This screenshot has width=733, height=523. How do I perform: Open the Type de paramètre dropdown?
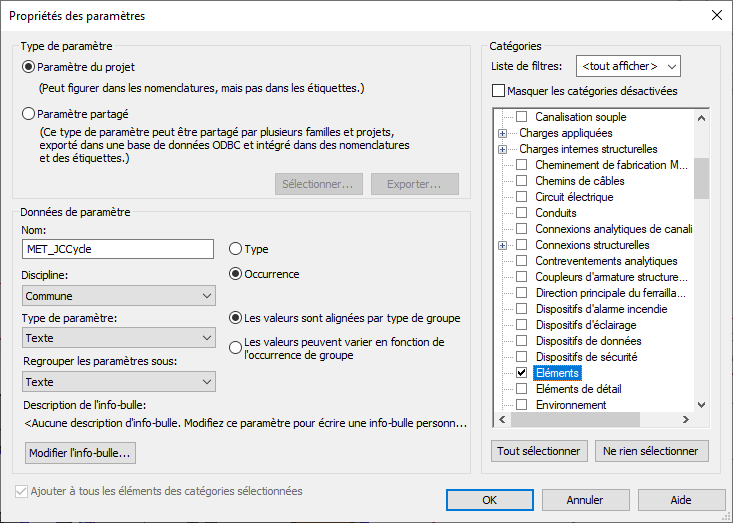pos(118,339)
